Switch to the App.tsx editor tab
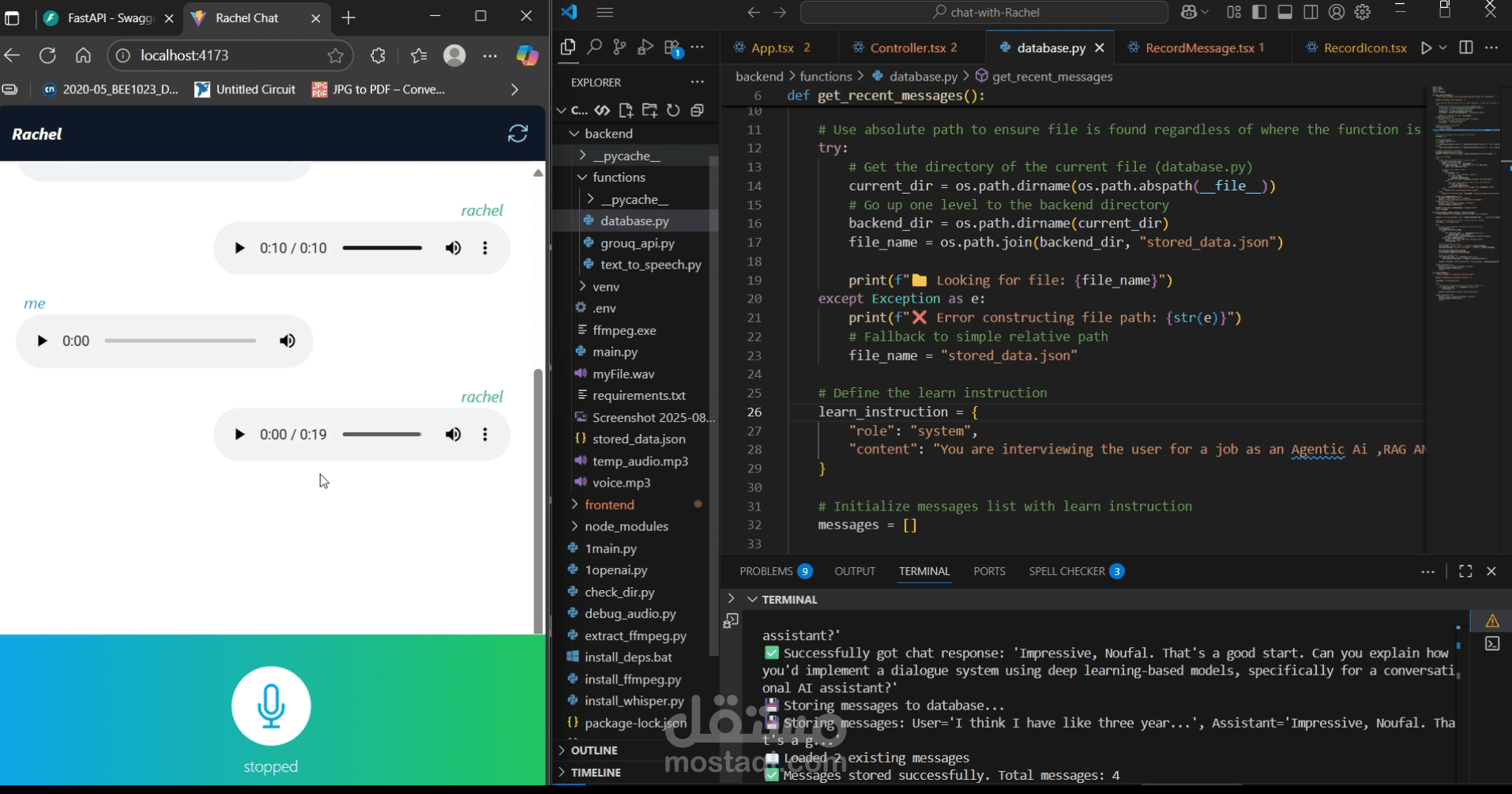 tap(772, 47)
